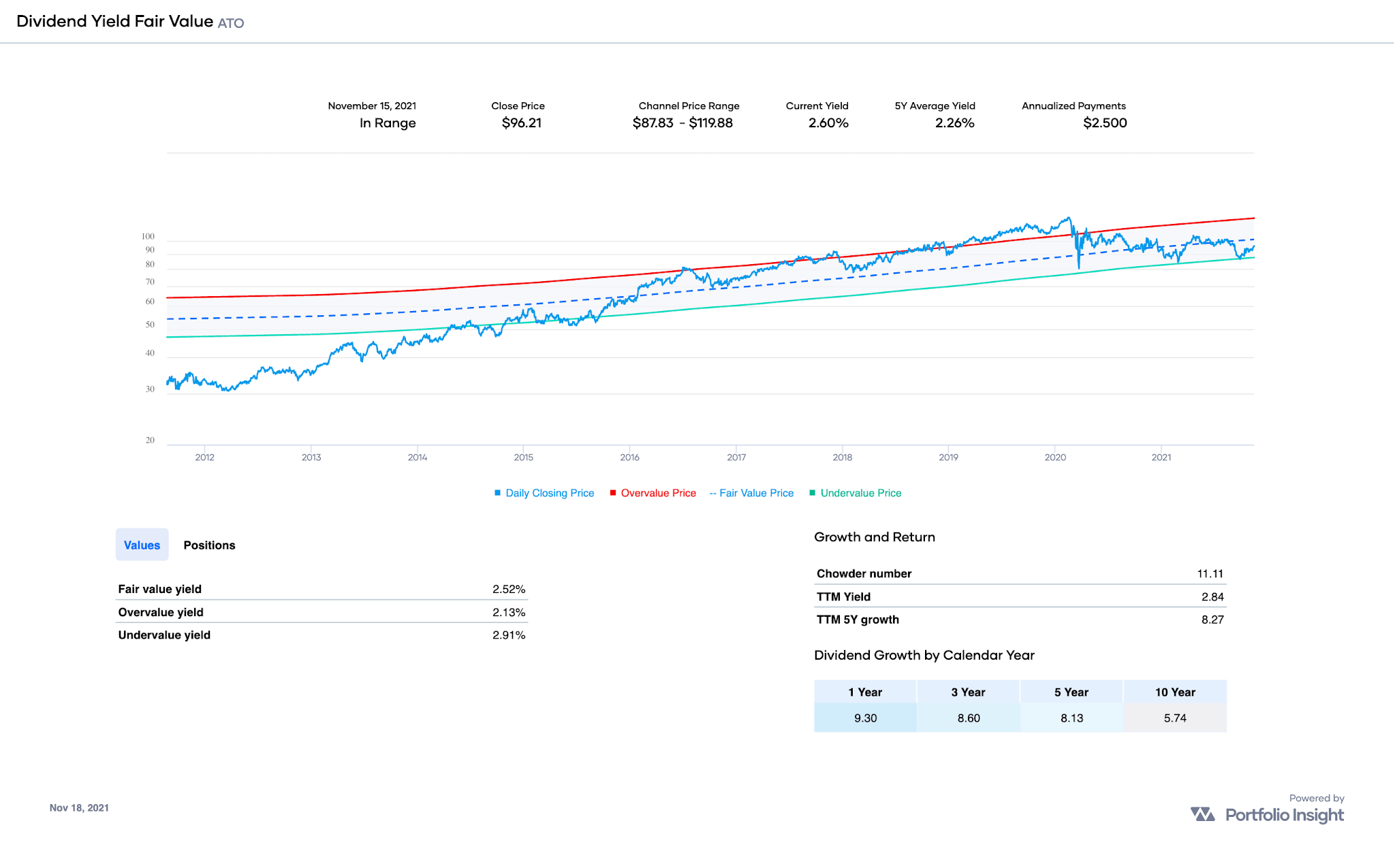The width and height of the screenshot is (1395, 868).
Task: Select the Undervalue yield row
Action: point(322,634)
